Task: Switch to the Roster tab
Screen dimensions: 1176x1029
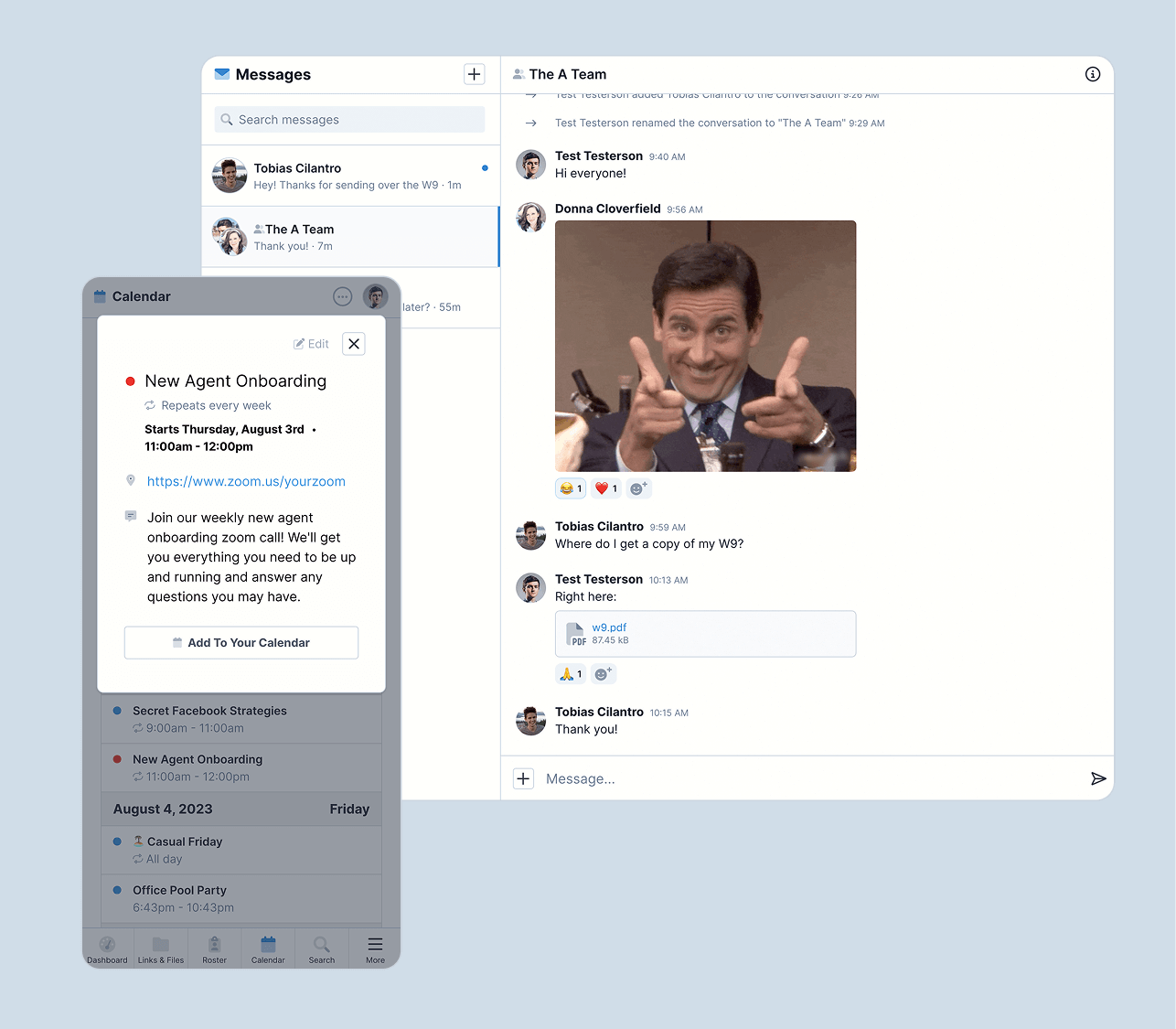Action: point(214,949)
